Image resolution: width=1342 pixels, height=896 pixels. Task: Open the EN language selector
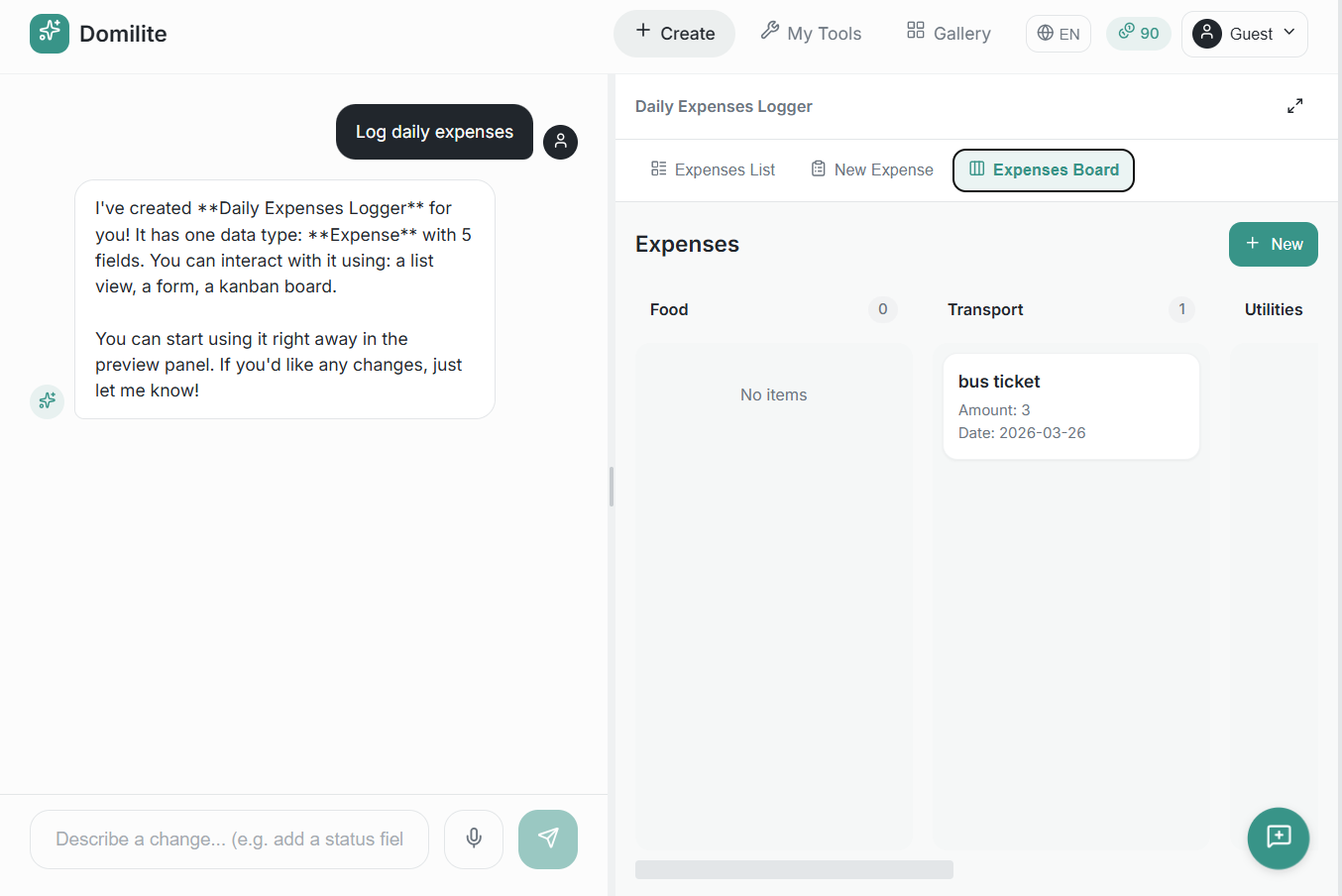click(1058, 33)
